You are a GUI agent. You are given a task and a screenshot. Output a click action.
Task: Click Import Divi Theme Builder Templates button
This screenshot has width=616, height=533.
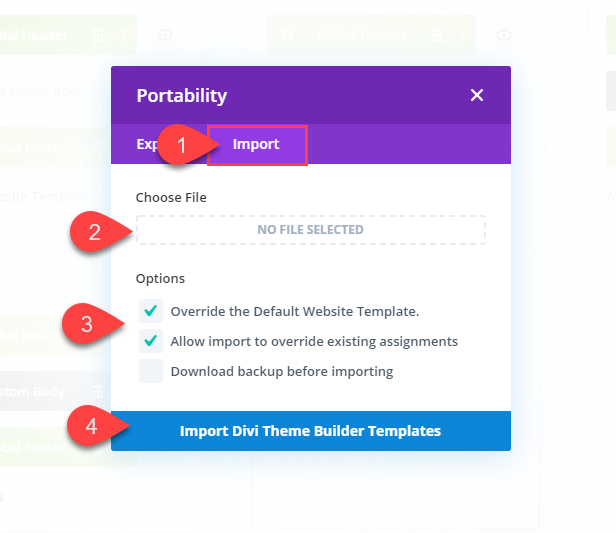point(311,431)
